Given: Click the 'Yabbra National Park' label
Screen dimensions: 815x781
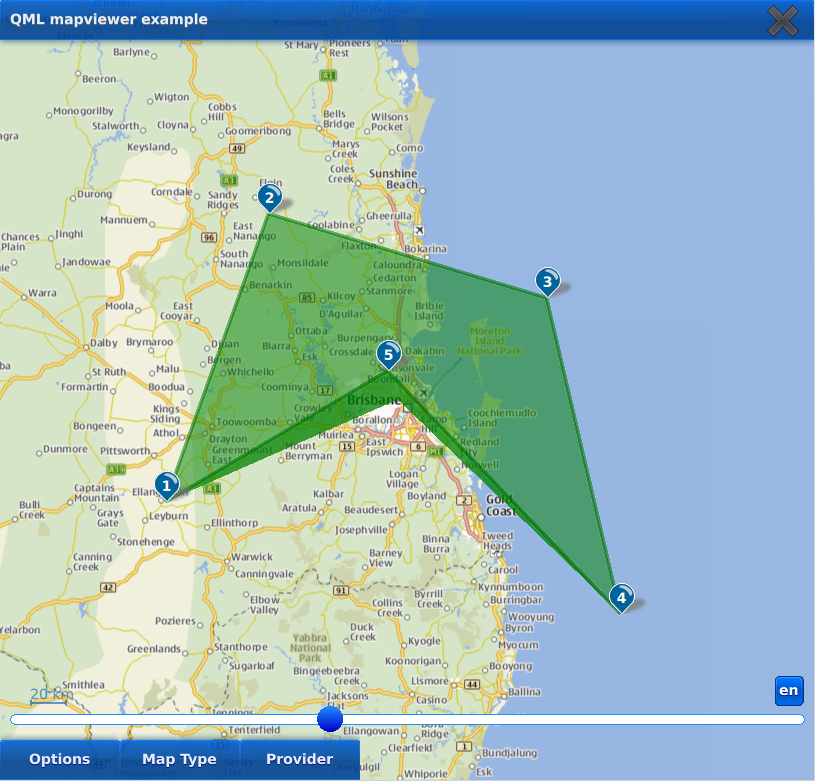Looking at the screenshot, I should [x=310, y=647].
